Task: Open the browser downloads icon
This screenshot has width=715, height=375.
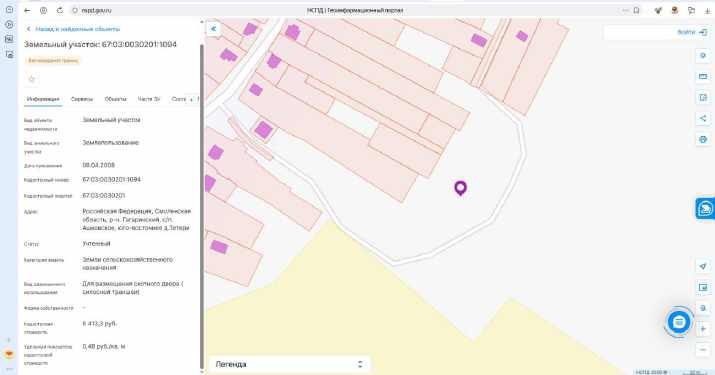Action: point(707,10)
